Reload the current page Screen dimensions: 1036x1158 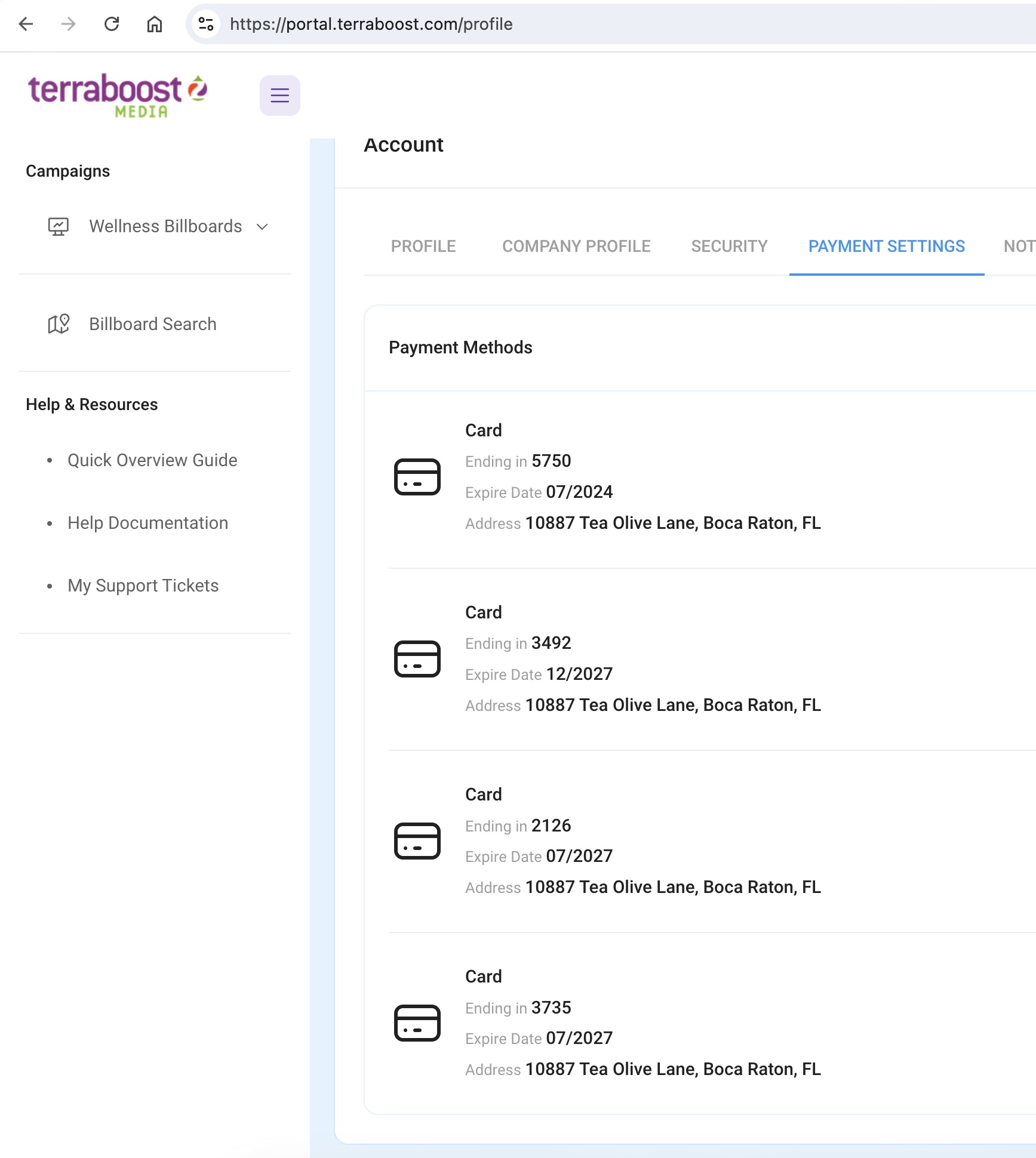click(x=112, y=24)
